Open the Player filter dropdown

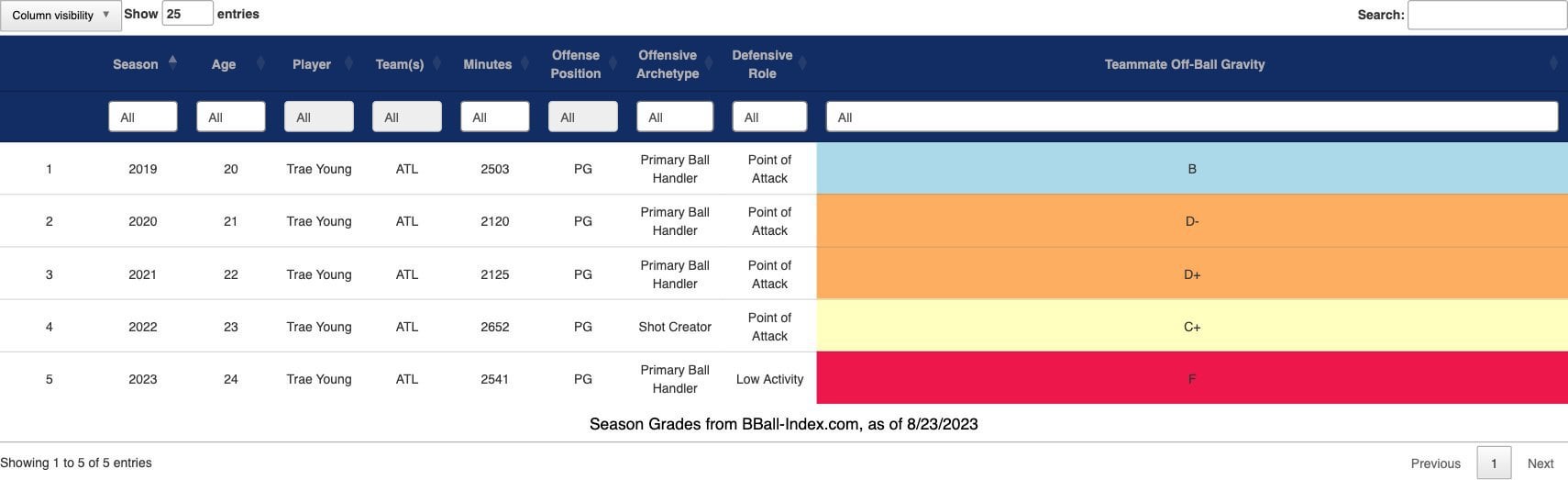coord(318,117)
